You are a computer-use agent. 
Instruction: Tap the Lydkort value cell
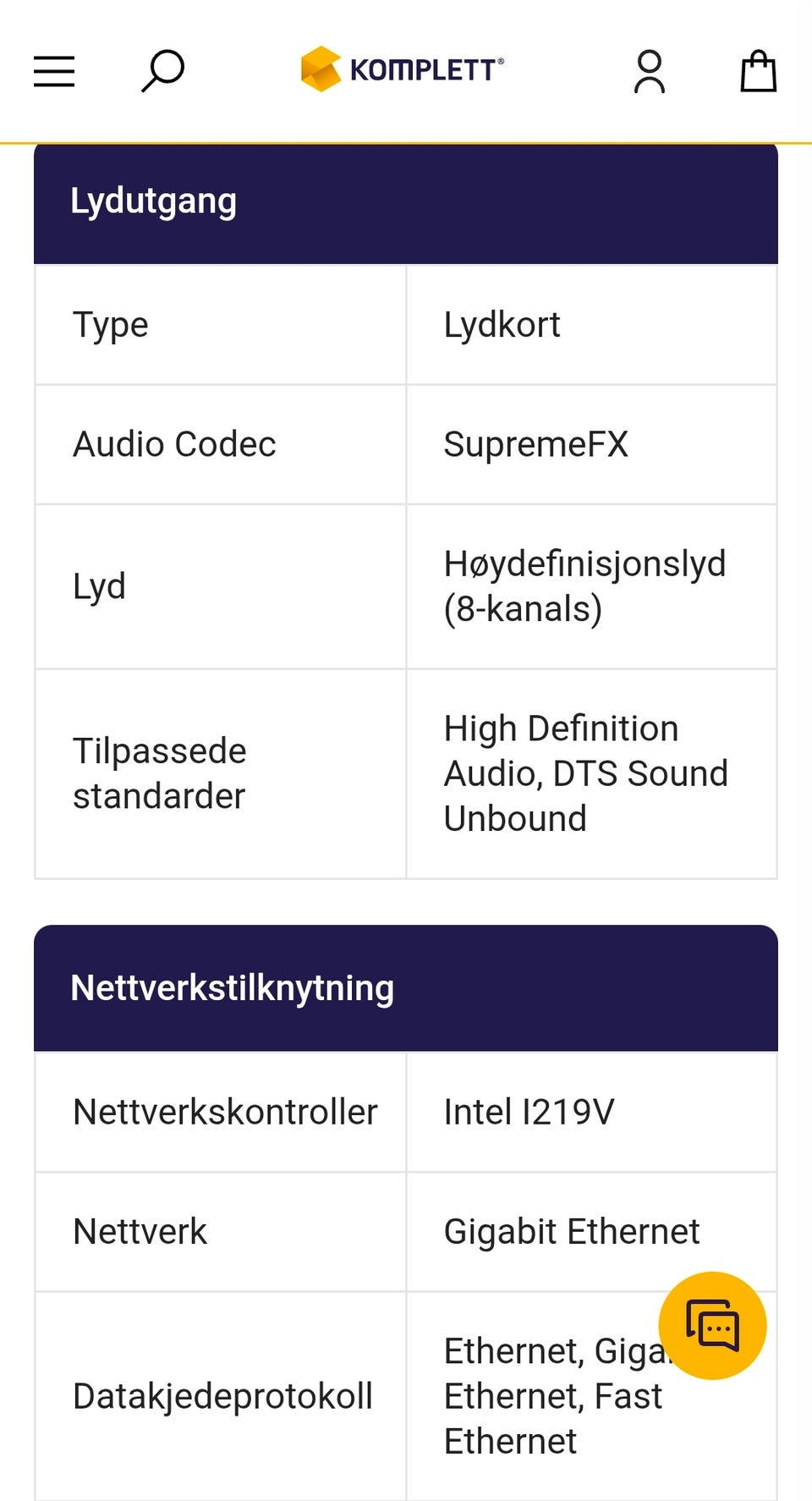click(x=502, y=326)
